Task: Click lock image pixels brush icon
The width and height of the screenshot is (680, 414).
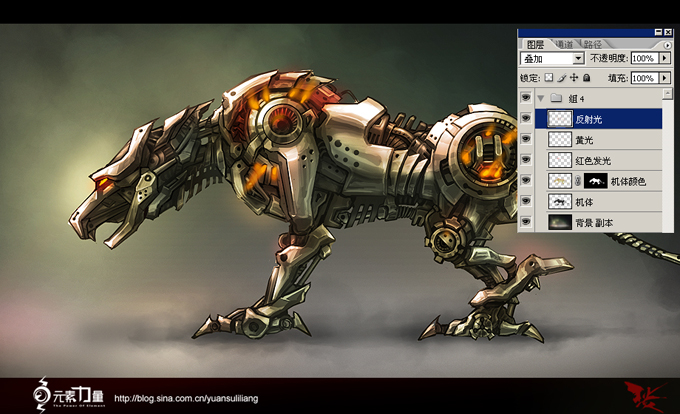Action: point(562,78)
